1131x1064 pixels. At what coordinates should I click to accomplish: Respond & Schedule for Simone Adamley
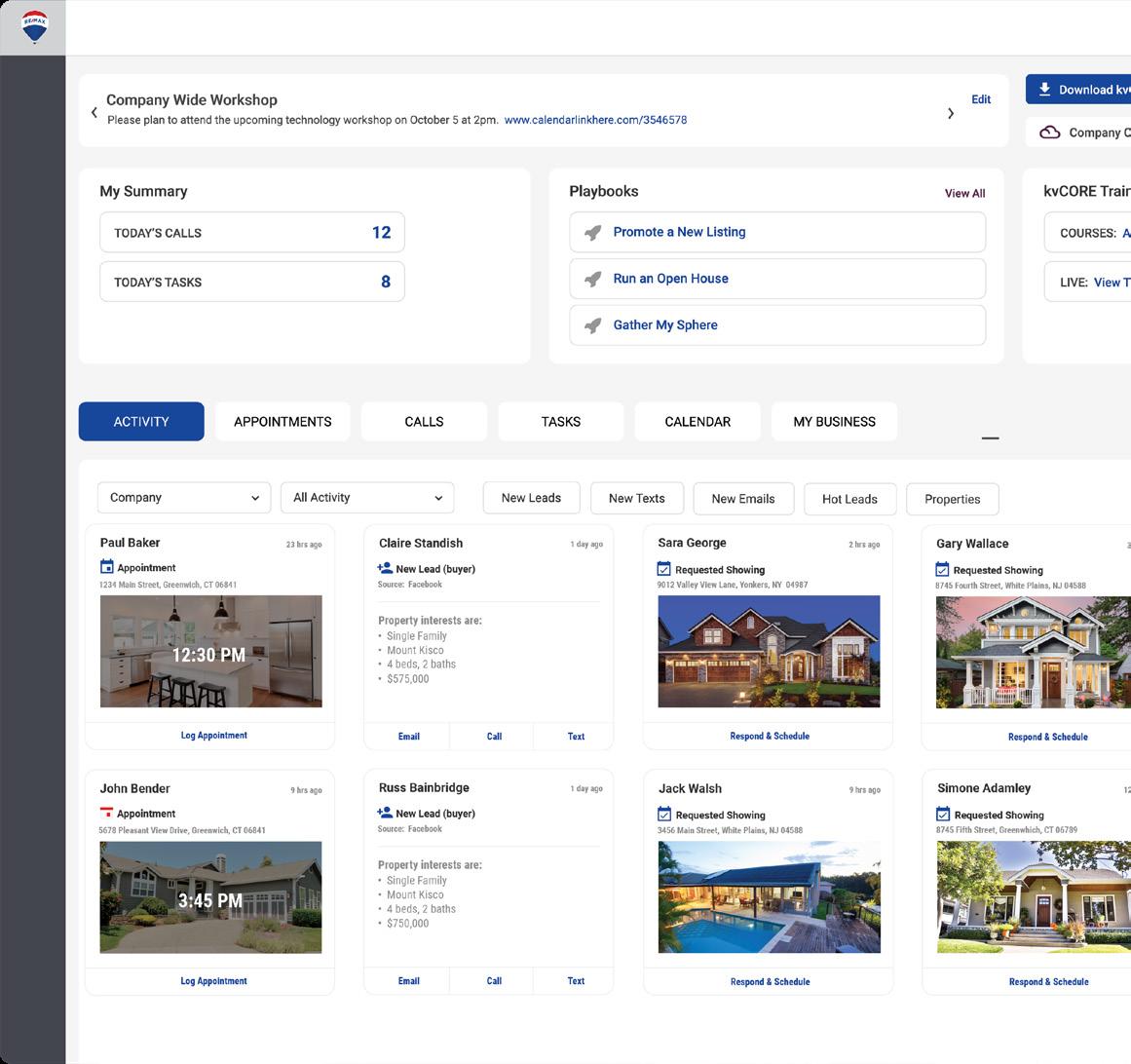[x=1049, y=982]
